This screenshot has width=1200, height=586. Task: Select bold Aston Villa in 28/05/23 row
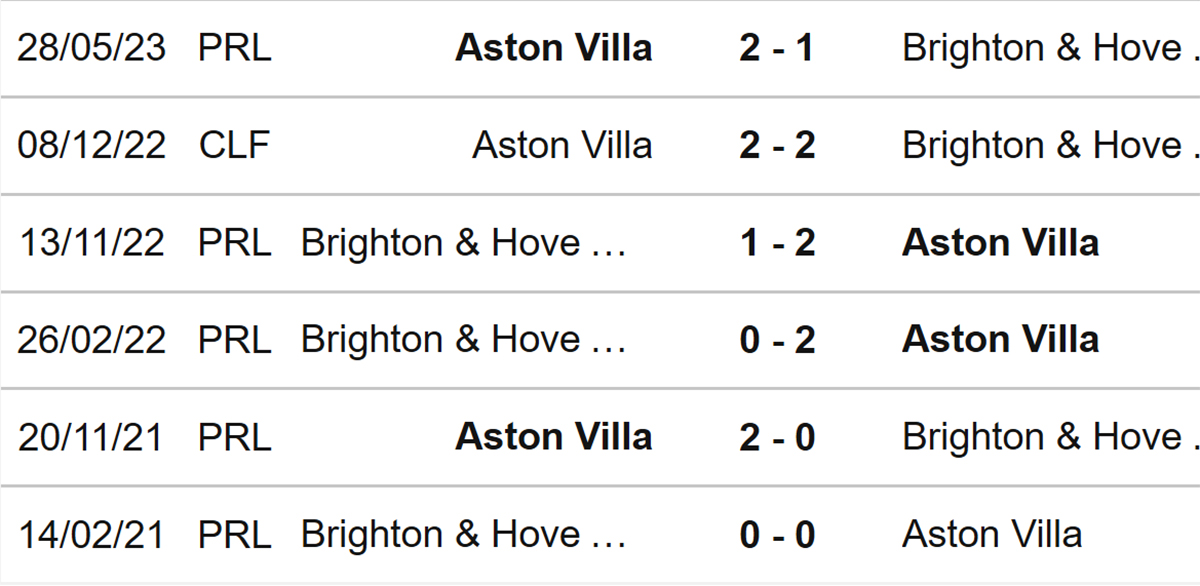[553, 48]
